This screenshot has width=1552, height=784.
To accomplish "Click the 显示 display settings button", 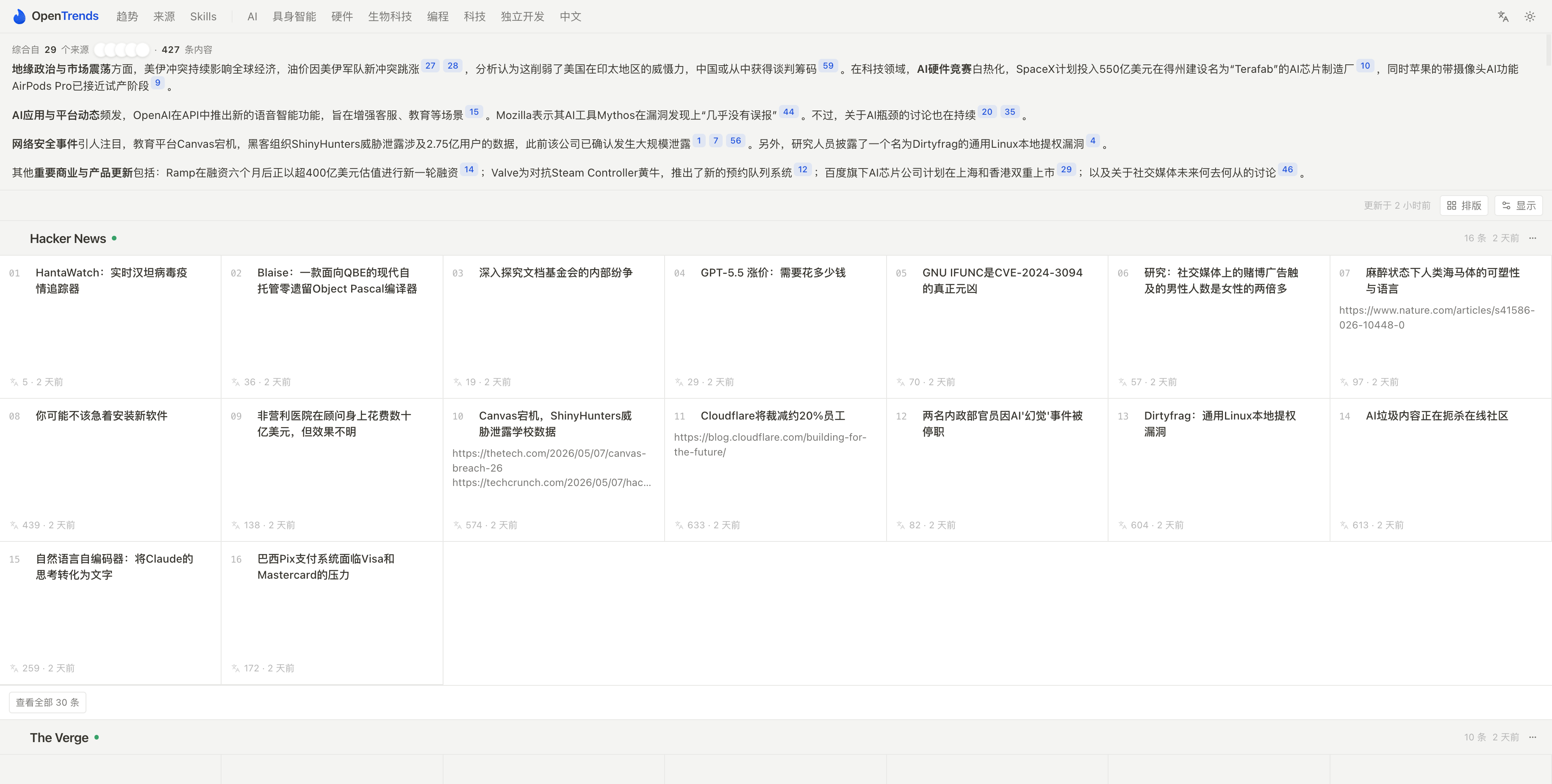I will [1518, 205].
